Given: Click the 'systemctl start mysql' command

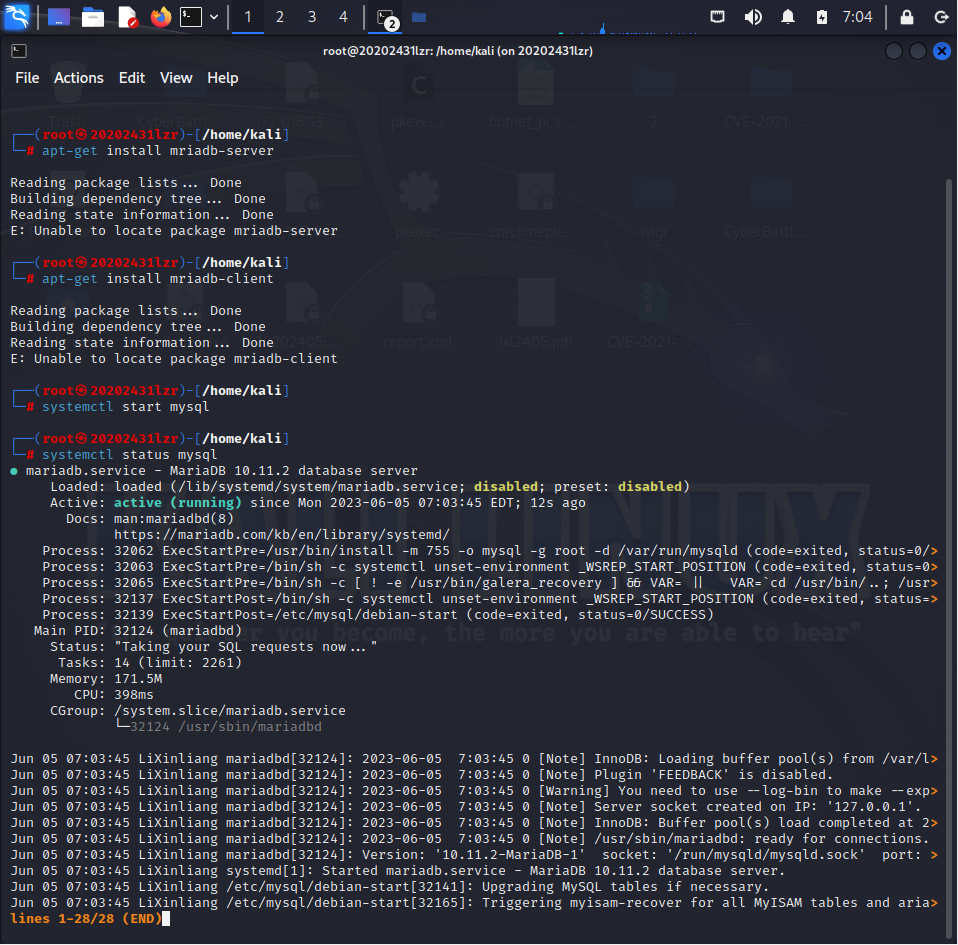Looking at the screenshot, I should (x=125, y=407).
